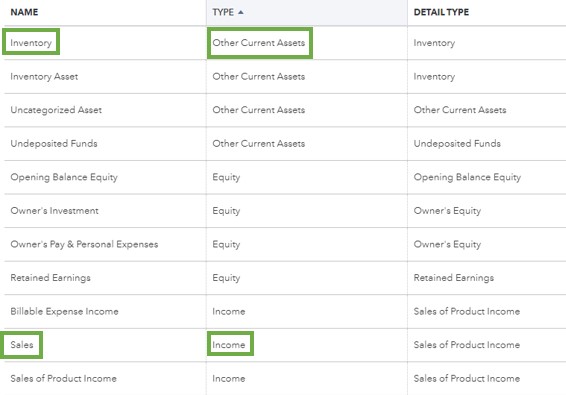Click detail type Inventory in Inventory row

(434, 43)
